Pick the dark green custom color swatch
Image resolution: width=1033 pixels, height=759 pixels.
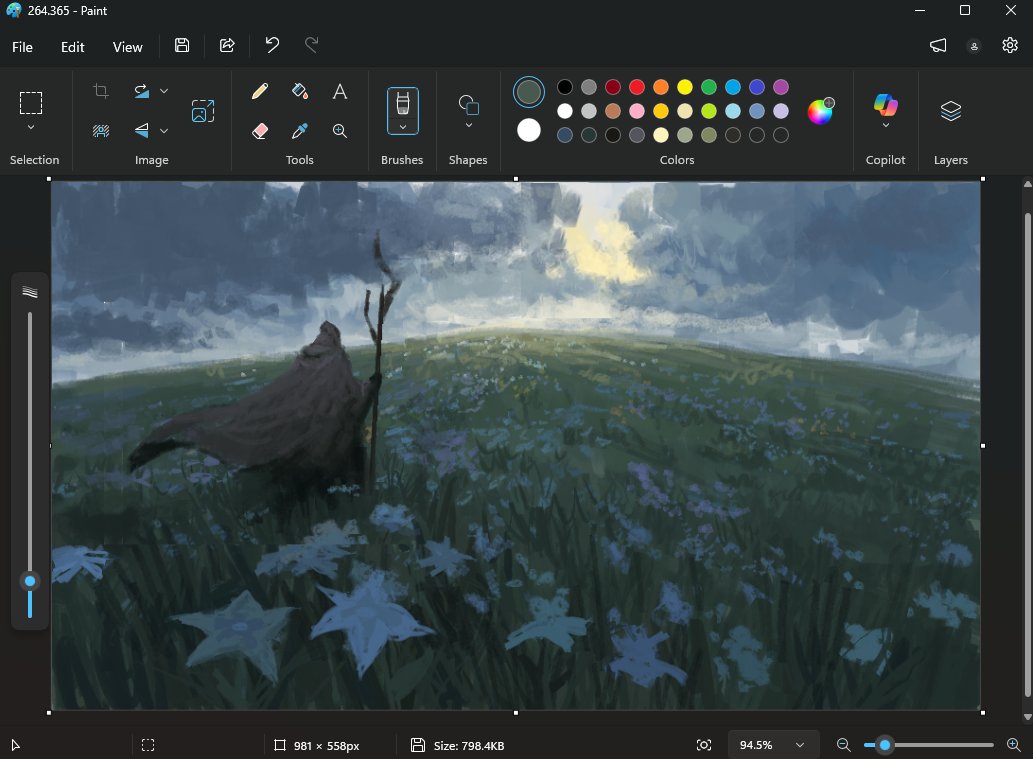coord(588,135)
